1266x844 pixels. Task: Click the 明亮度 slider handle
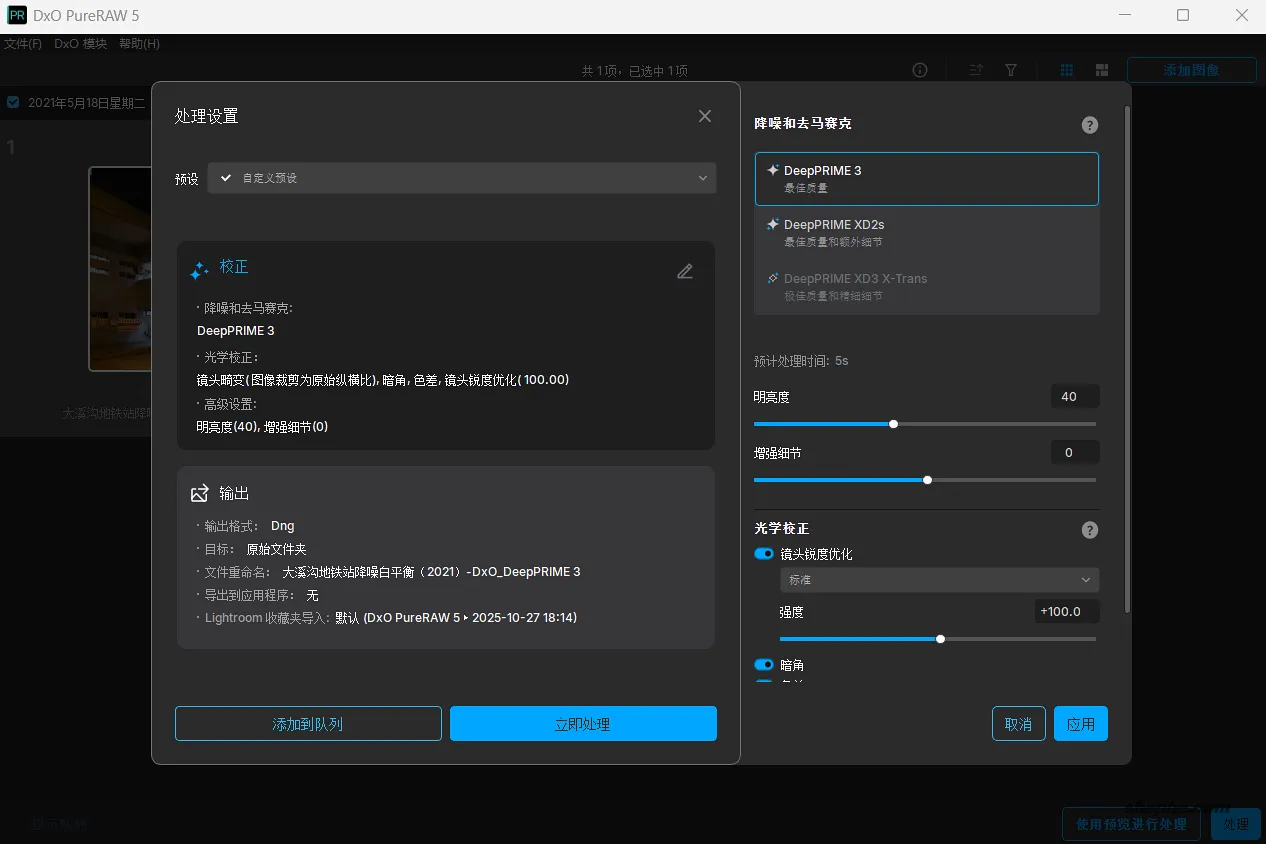(893, 424)
